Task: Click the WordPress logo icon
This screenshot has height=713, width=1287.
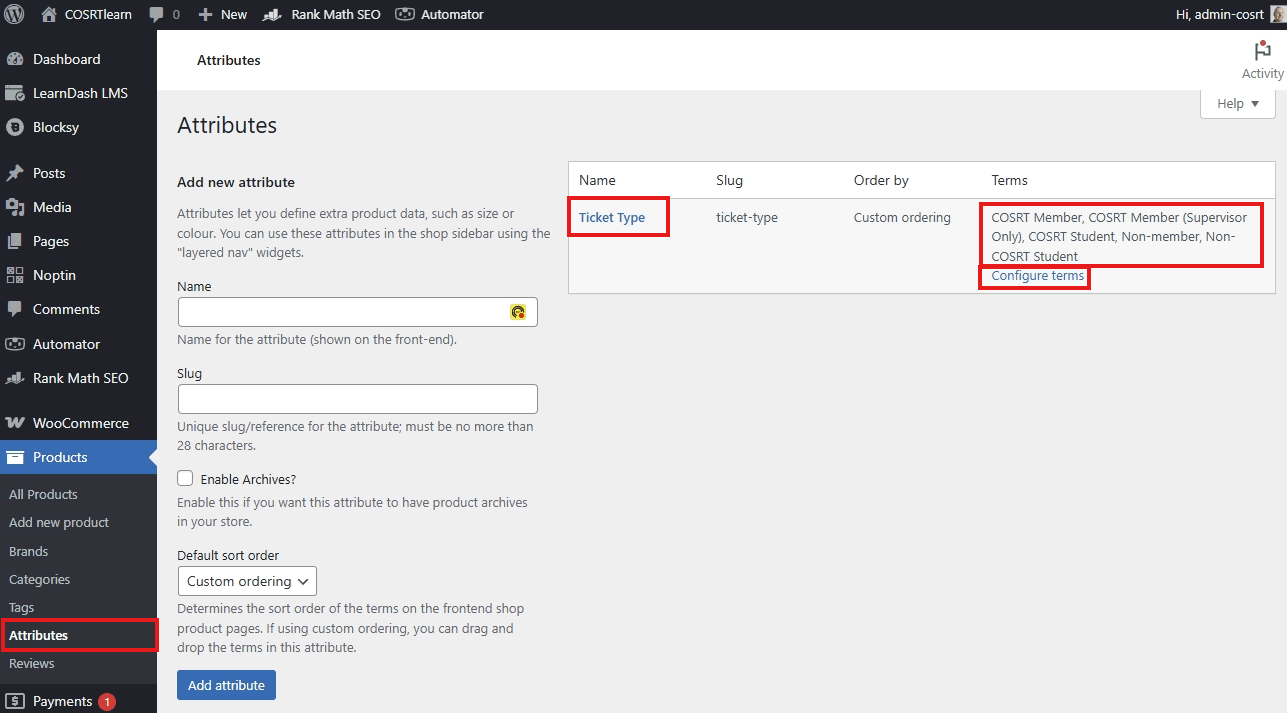Action: (14, 14)
